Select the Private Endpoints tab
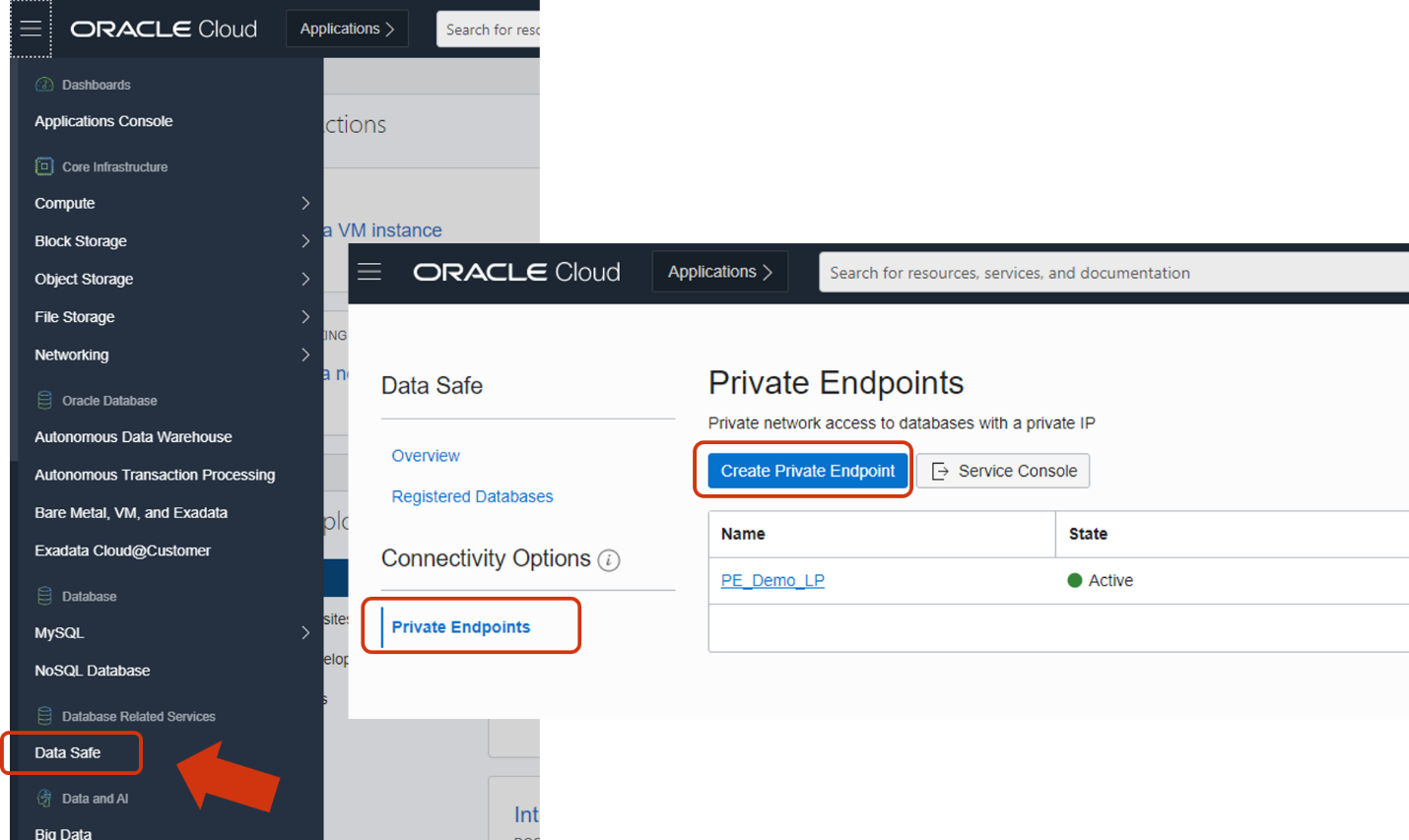The image size is (1409, 840). click(460, 627)
